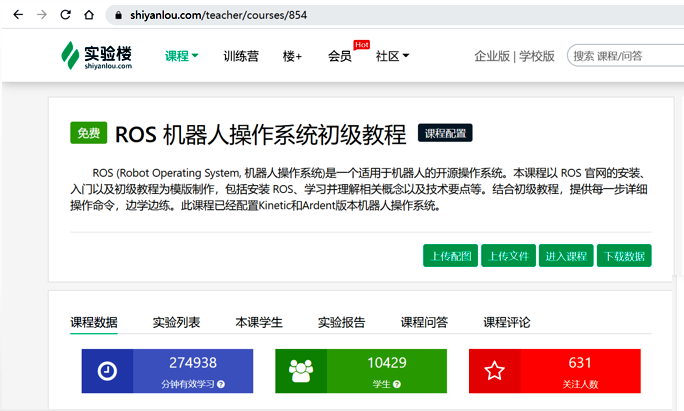Click the 课程配置 button

[x=445, y=133]
